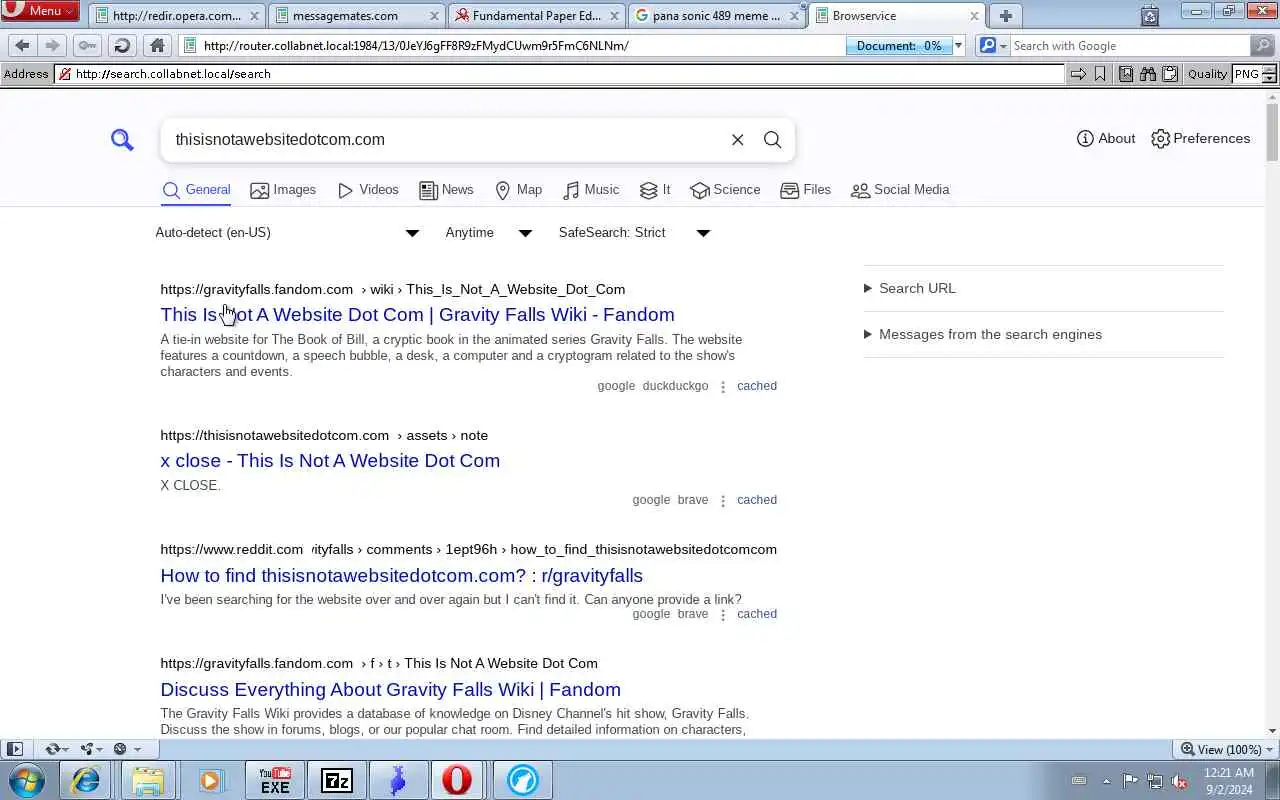Clear the search query with X
Image resolution: width=1280 pixels, height=800 pixels.
pos(737,140)
